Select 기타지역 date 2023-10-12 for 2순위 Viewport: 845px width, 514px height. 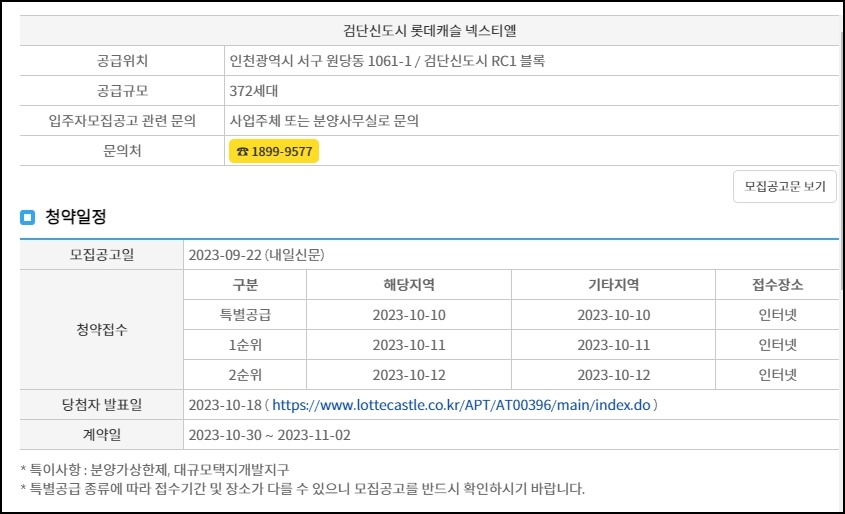pyautogui.click(x=614, y=375)
